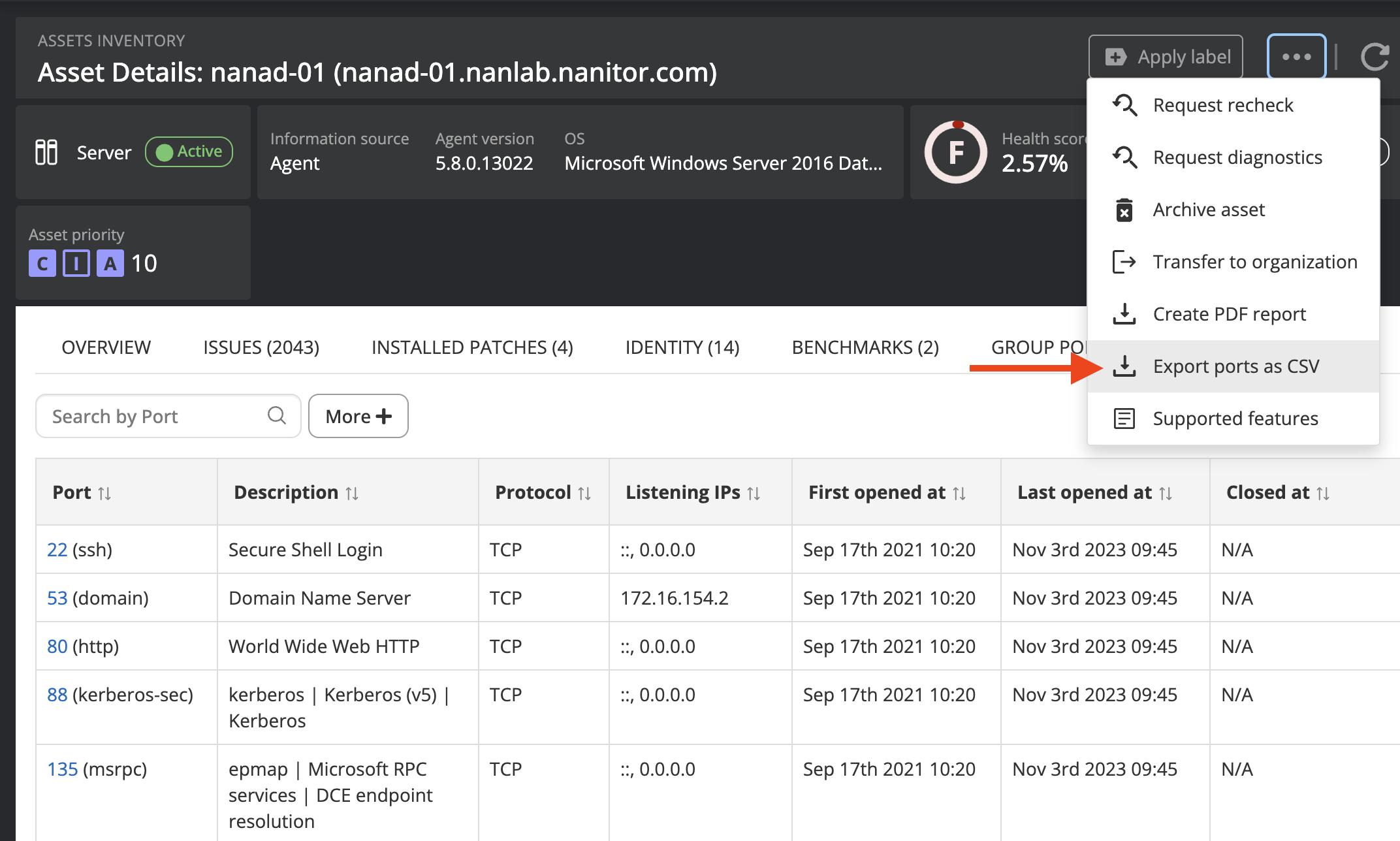Choose Create PDF report from menu
The width and height of the screenshot is (1400, 841).
[x=1229, y=314]
